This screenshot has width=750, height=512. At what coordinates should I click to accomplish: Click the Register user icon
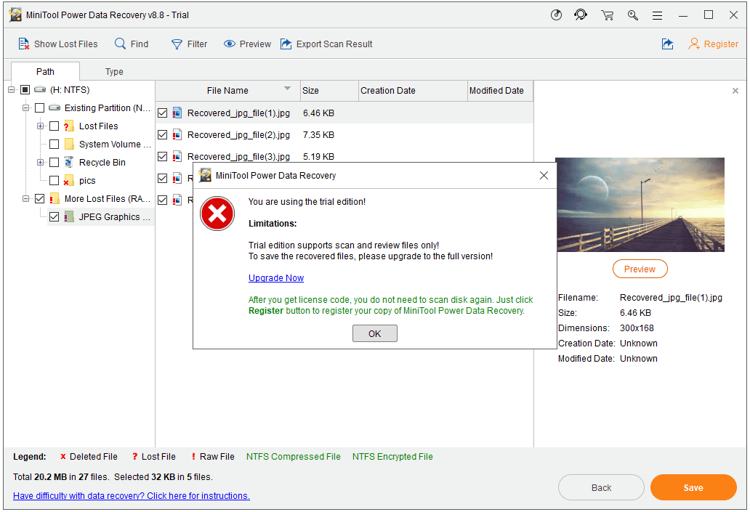tap(693, 44)
